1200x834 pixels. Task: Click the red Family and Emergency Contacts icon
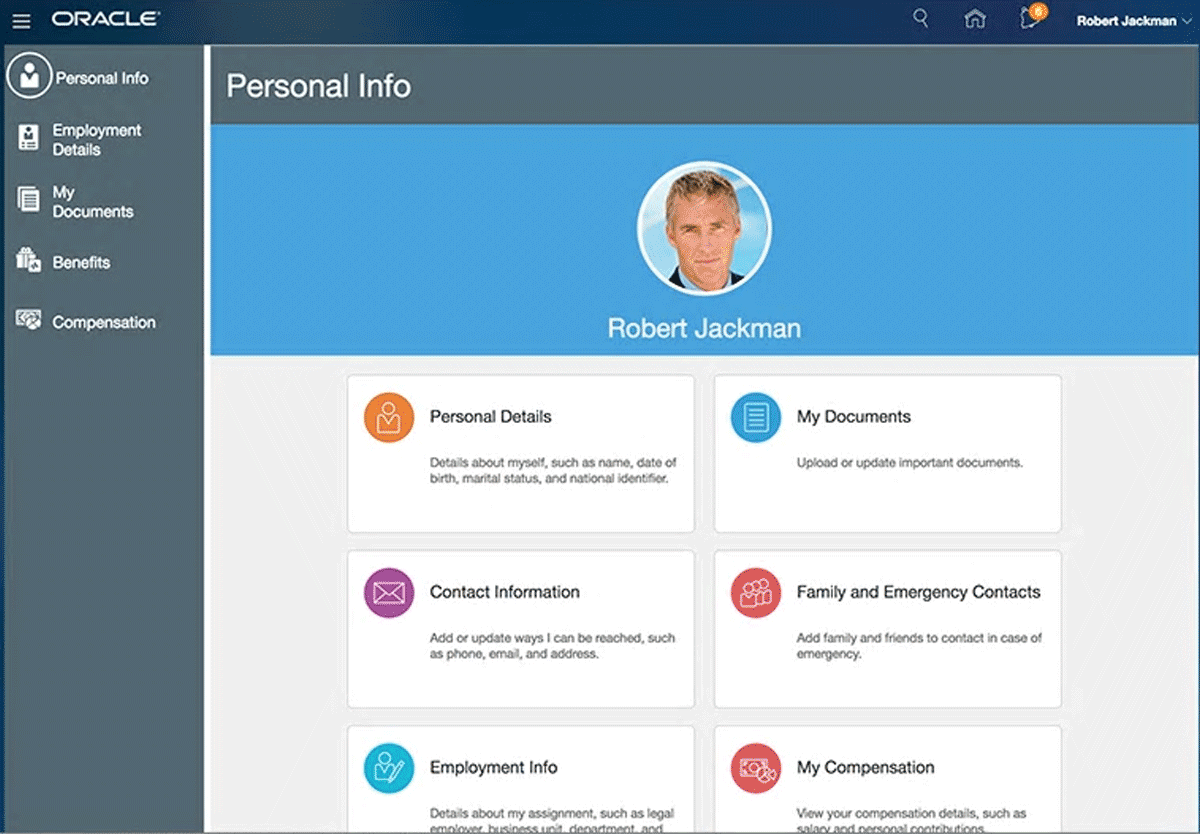pos(756,593)
